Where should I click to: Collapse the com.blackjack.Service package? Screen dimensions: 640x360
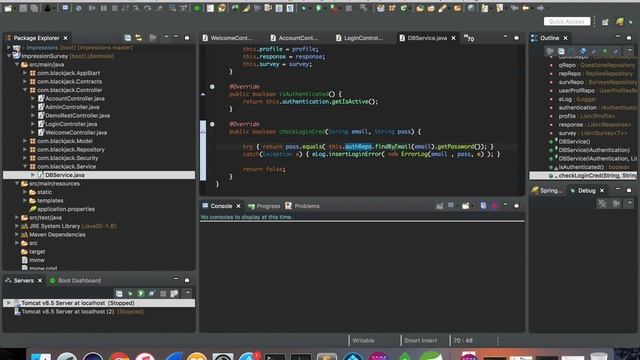[x=25, y=167]
